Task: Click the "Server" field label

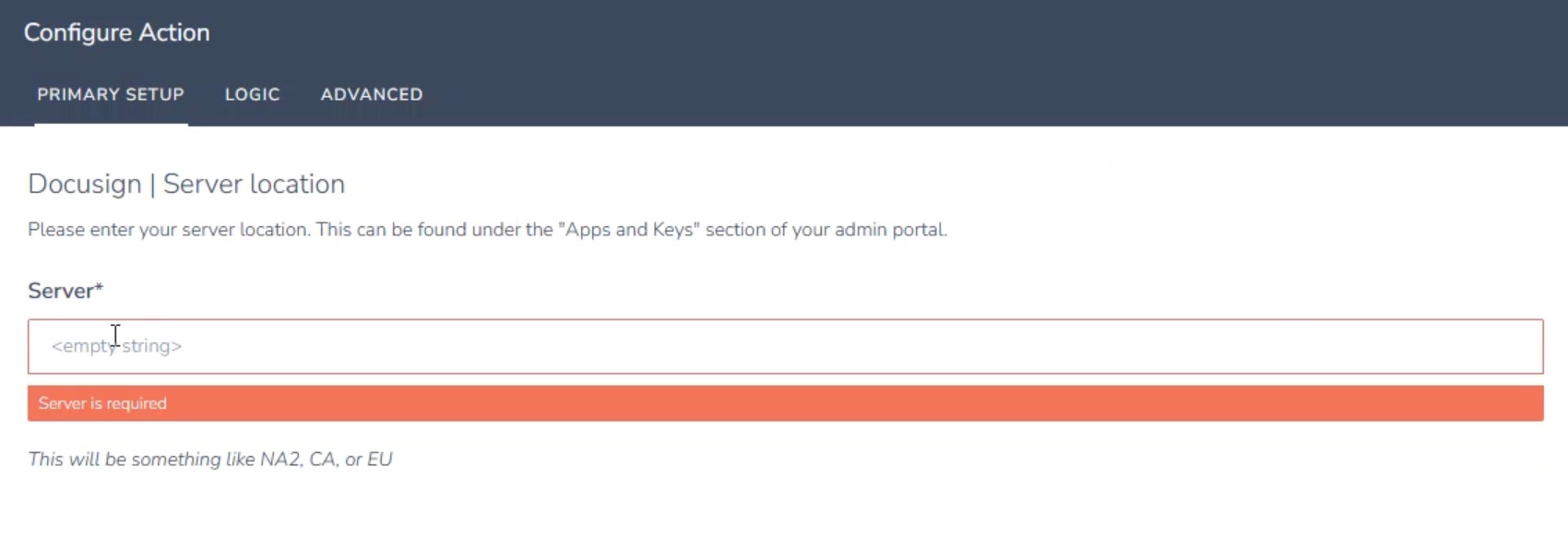Action: click(x=60, y=291)
